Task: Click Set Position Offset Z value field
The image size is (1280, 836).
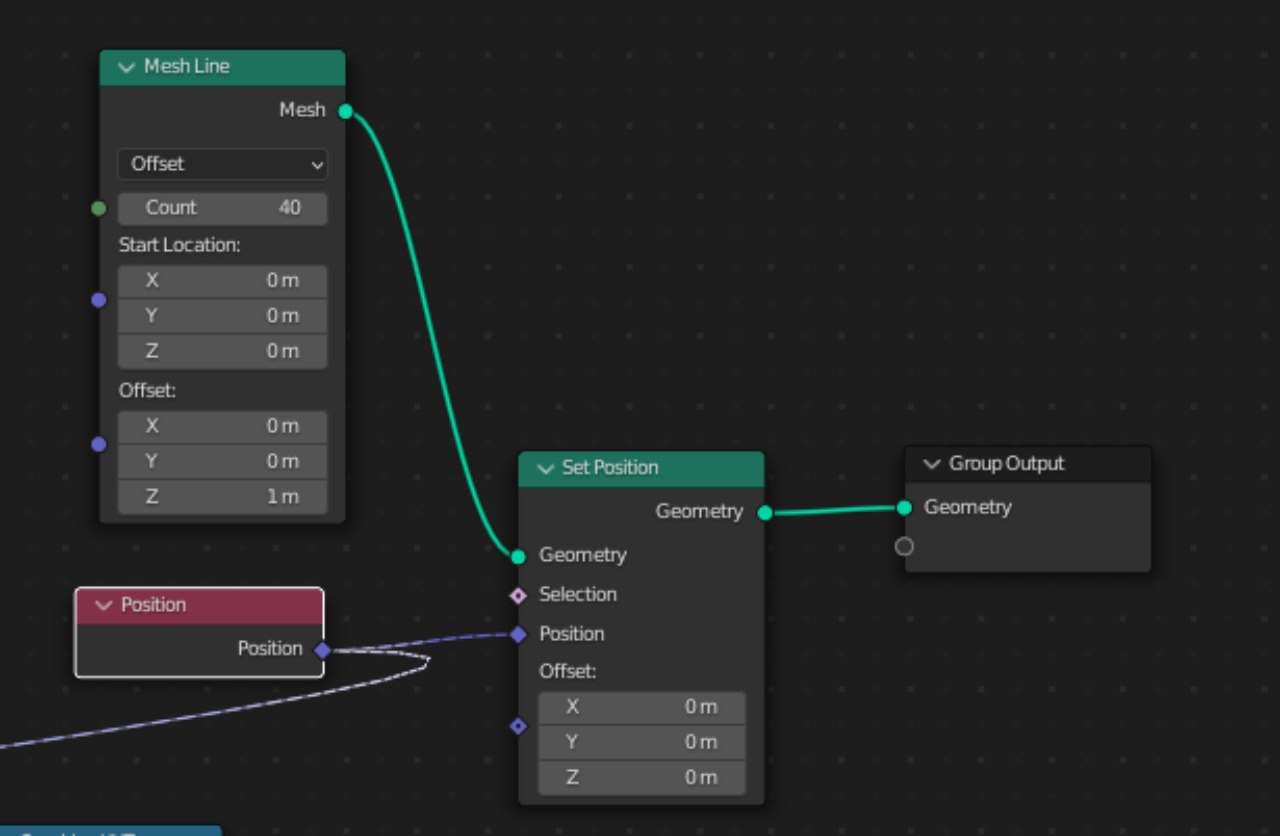Action: point(642,777)
